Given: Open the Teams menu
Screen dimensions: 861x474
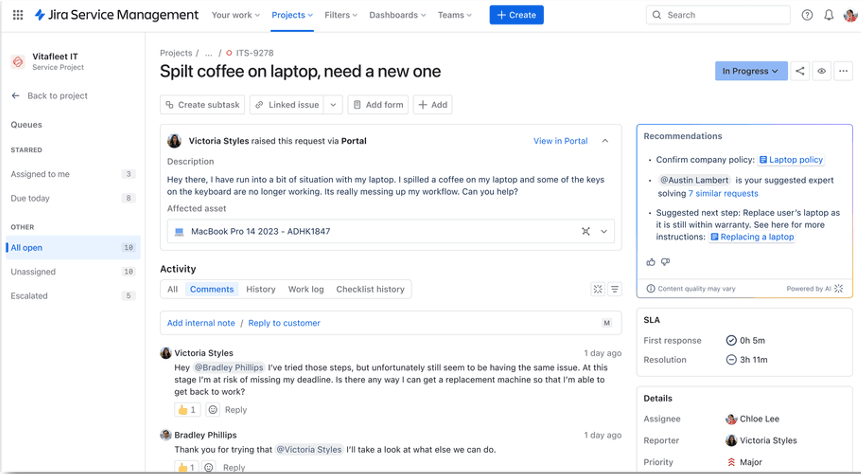Looking at the screenshot, I should coord(455,15).
